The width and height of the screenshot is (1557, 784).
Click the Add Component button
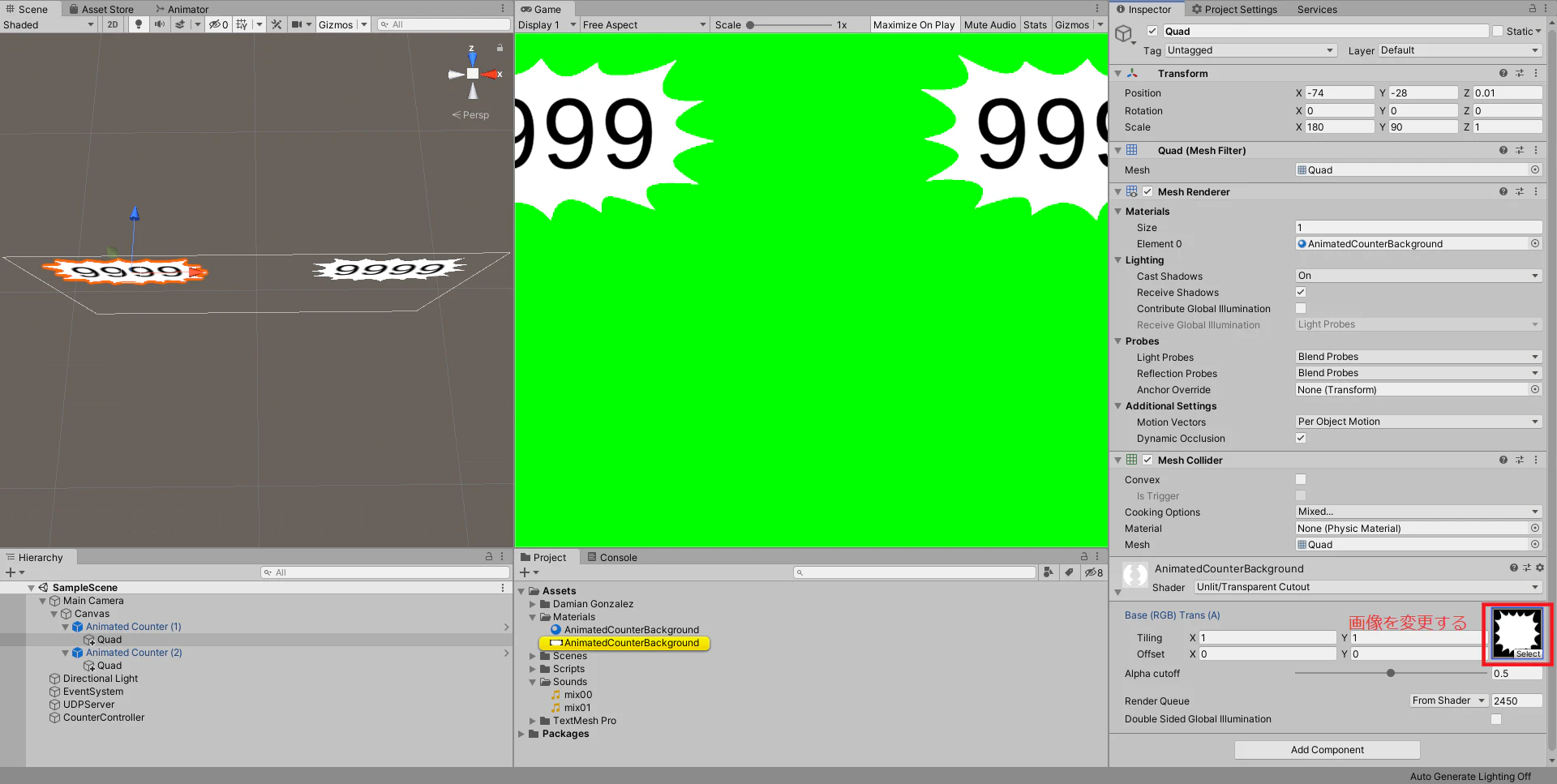[x=1327, y=749]
